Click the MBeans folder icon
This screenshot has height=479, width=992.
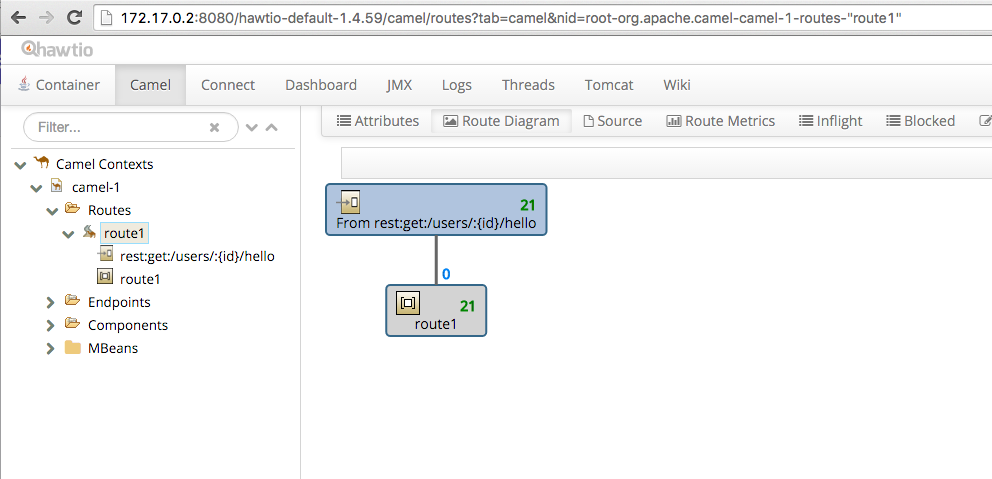pyautogui.click(x=73, y=347)
